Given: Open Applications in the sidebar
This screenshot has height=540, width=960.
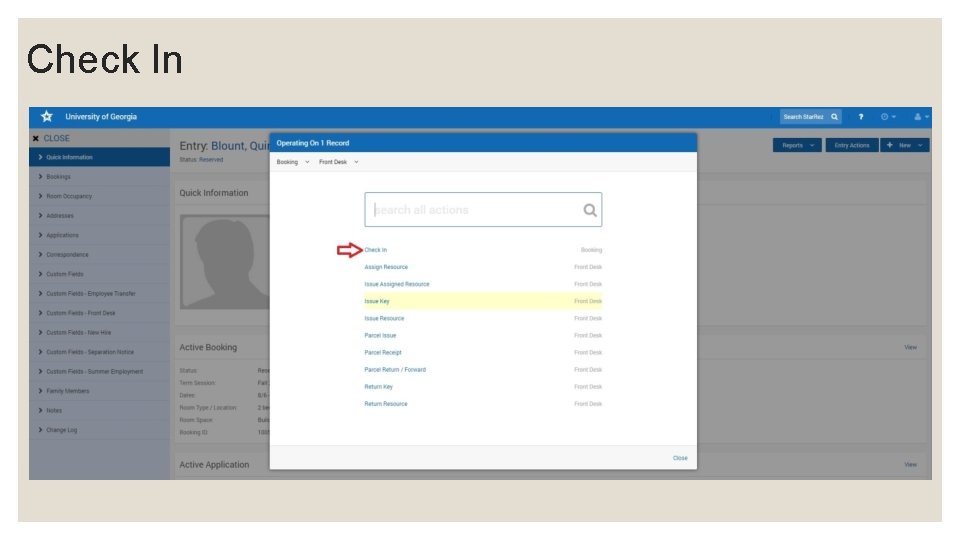Looking at the screenshot, I should (99, 235).
